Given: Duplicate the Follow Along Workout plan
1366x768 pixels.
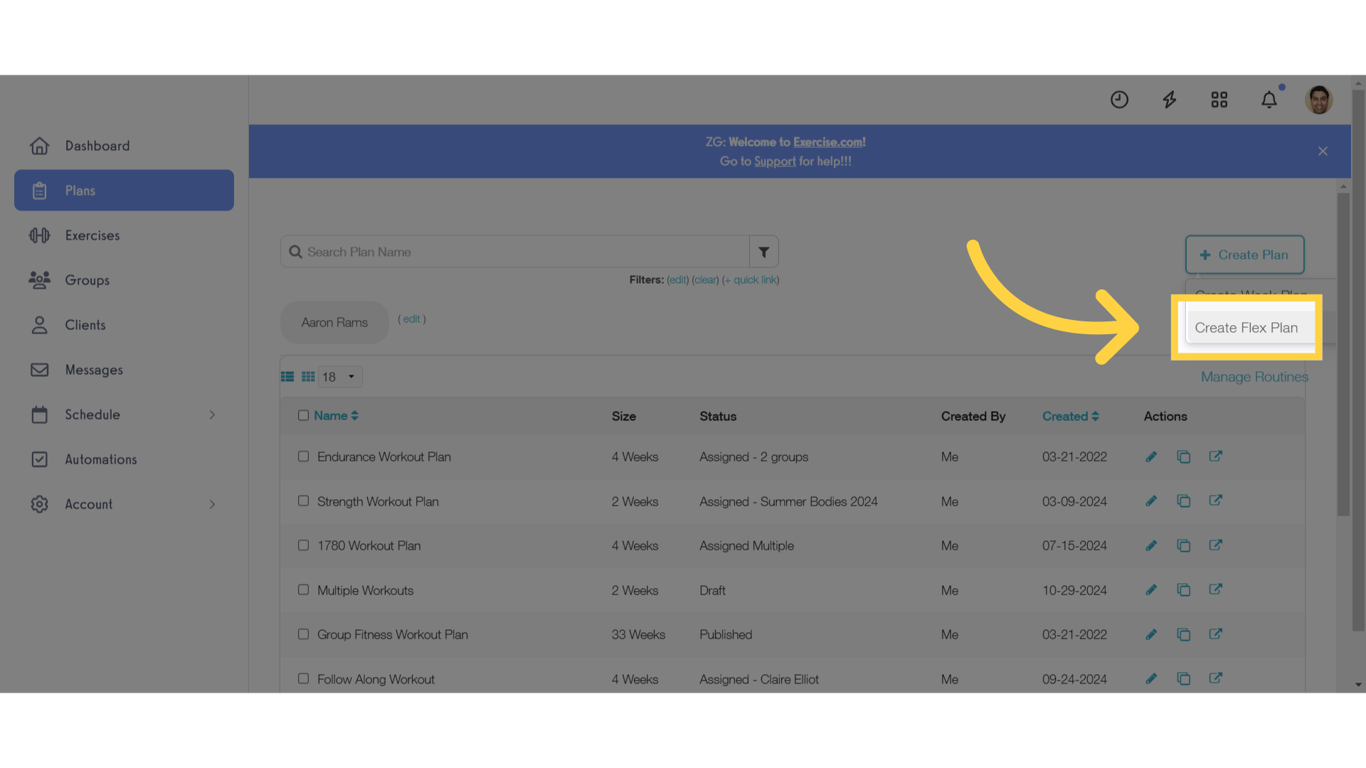Looking at the screenshot, I should click(1184, 679).
